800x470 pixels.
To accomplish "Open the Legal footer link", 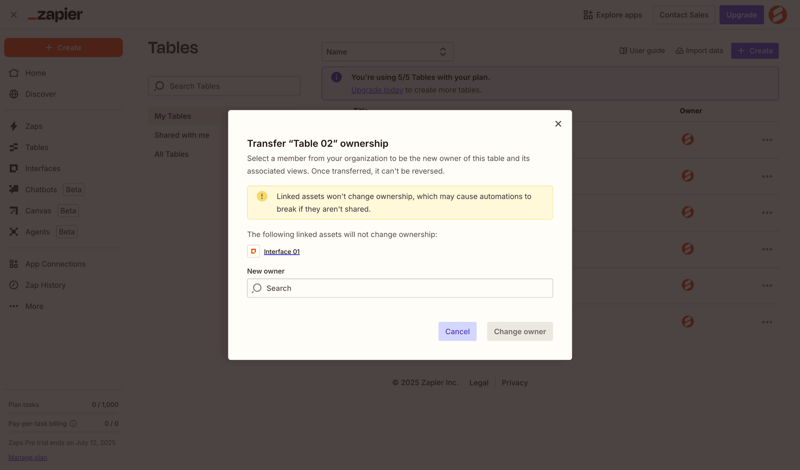I will (479, 383).
